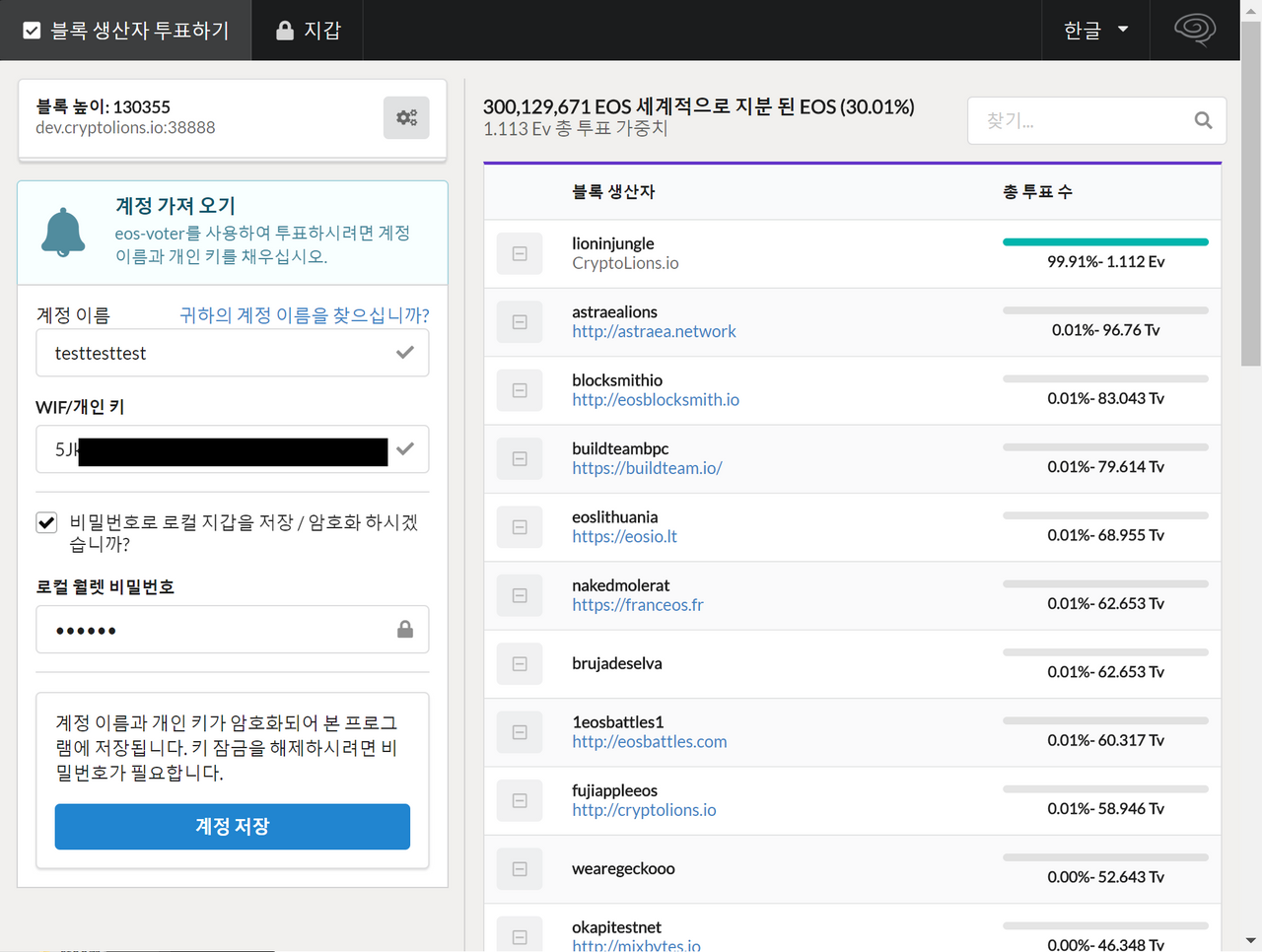The image size is (1262, 952).
Task: Click the page vertical scrollbar
Action: [1251, 197]
